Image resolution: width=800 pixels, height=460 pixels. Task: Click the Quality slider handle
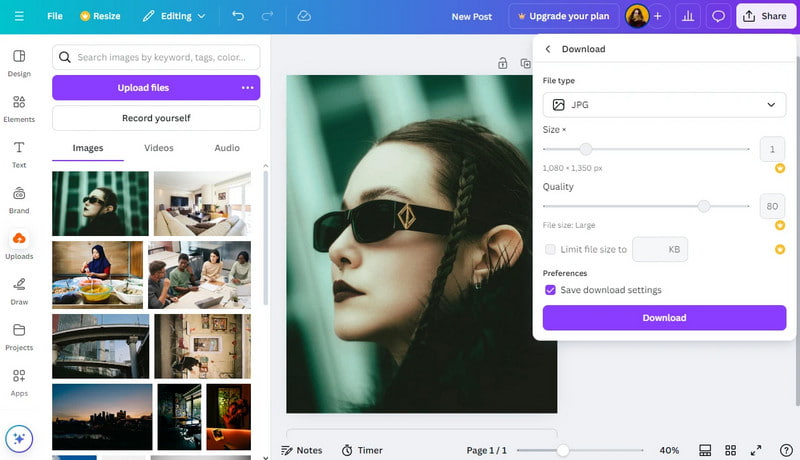704,206
